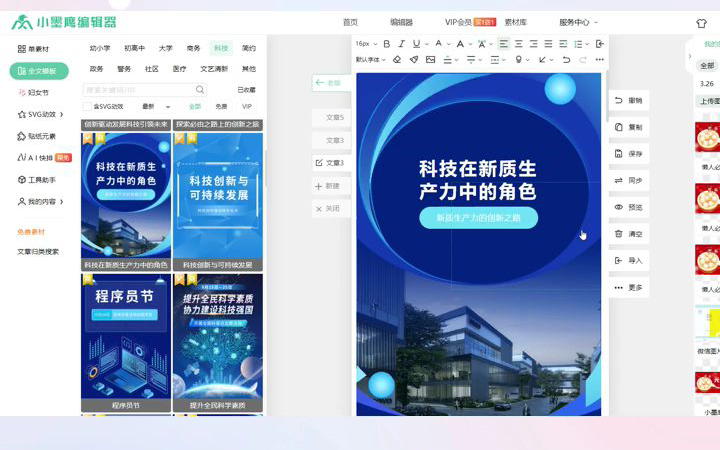Toggle the 含SVG动效 checkbox
The image size is (720, 450).
tap(88, 106)
